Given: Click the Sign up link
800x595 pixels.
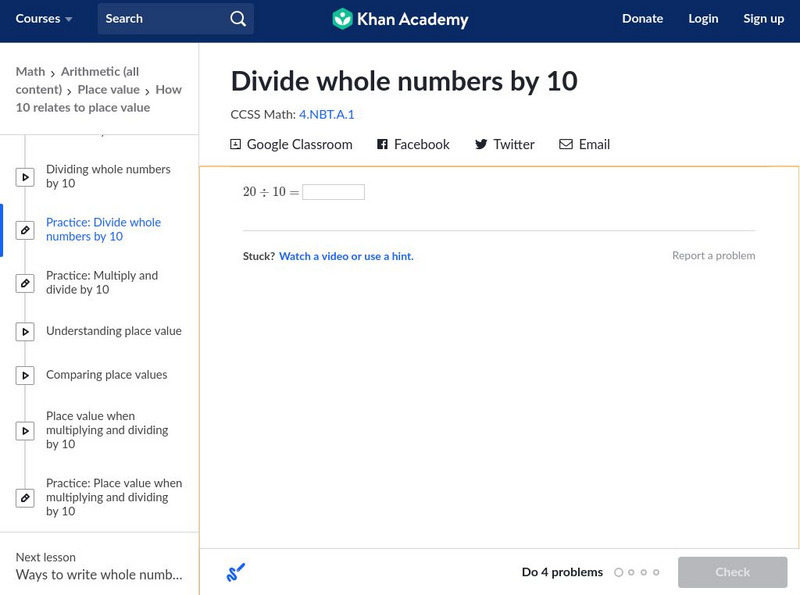Looking at the screenshot, I should (763, 19).
